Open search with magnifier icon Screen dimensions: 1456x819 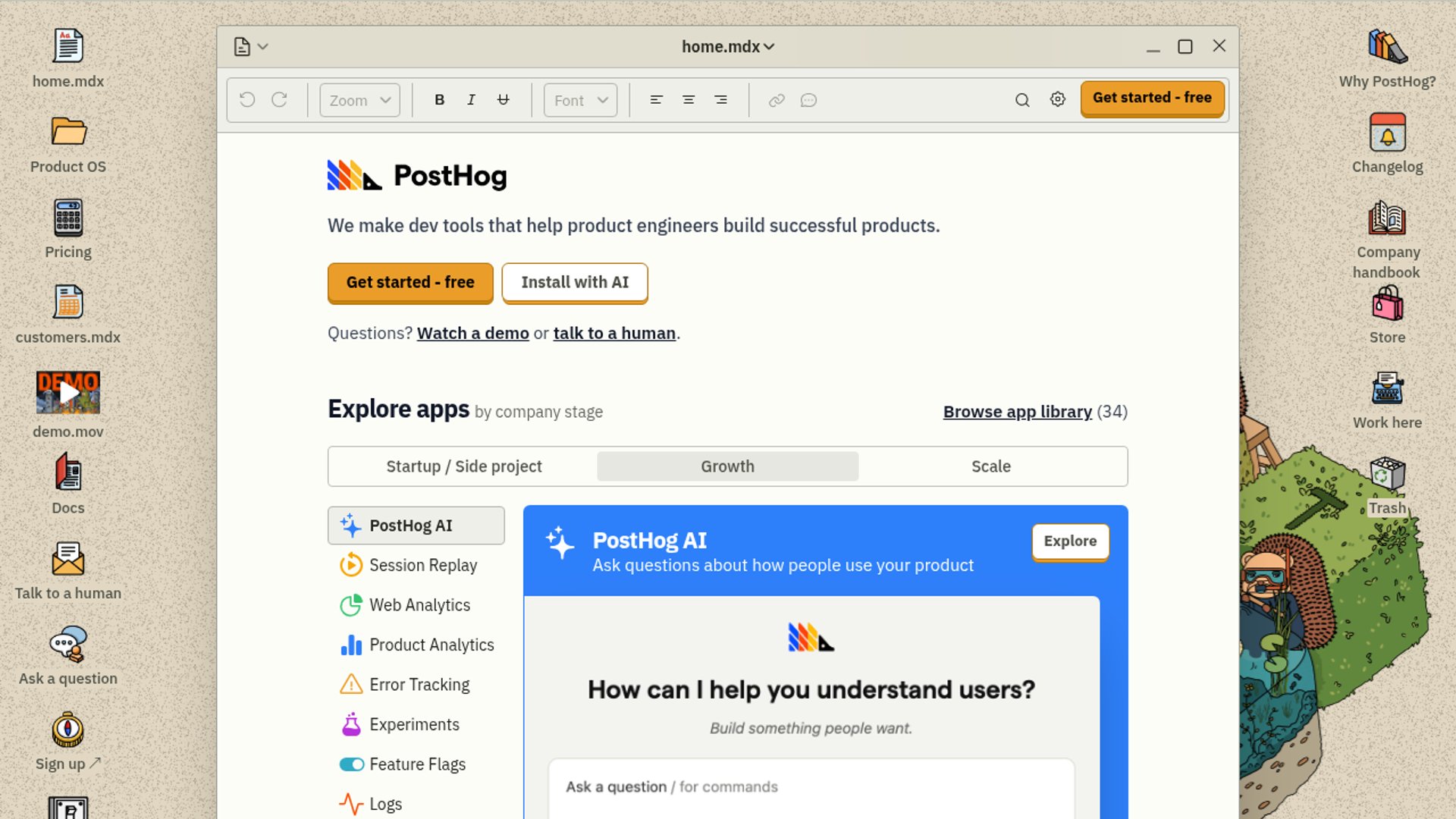1022,100
